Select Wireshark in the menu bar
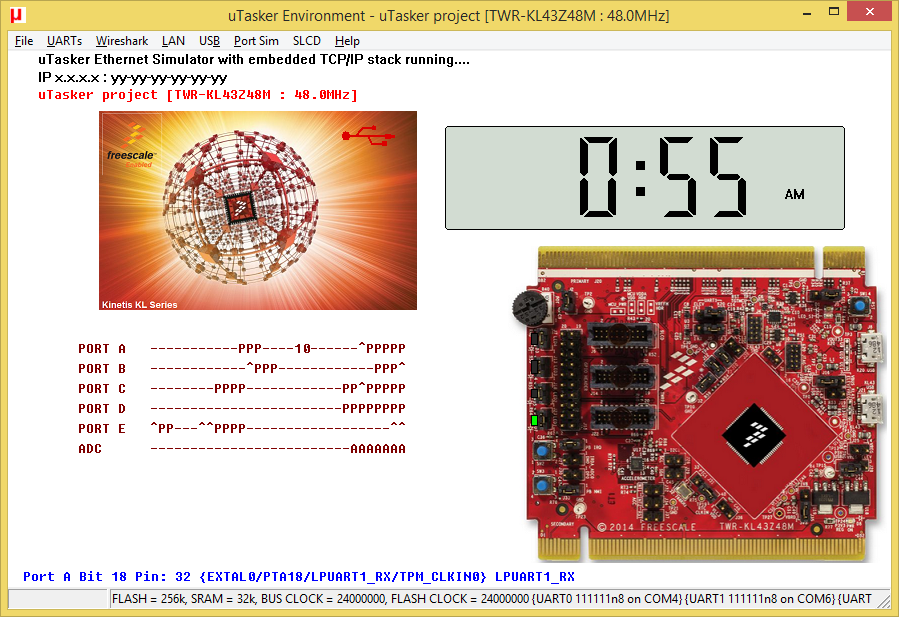899x617 pixels. [122, 41]
